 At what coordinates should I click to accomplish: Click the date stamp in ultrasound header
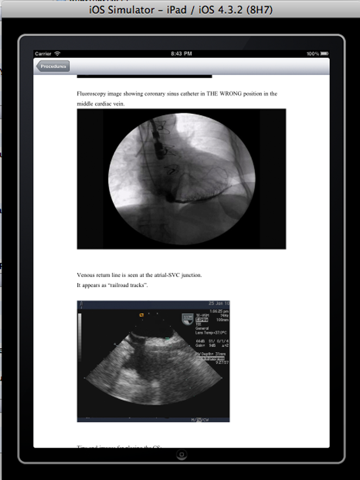click(x=219, y=304)
